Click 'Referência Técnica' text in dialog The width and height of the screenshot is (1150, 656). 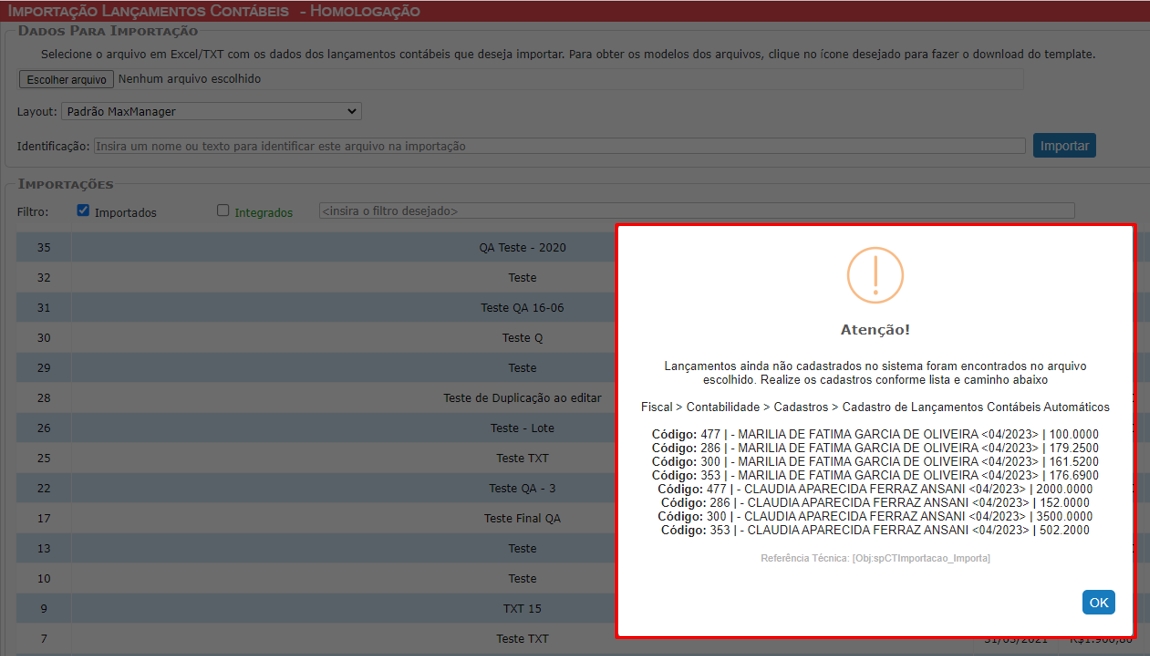[x=875, y=558]
